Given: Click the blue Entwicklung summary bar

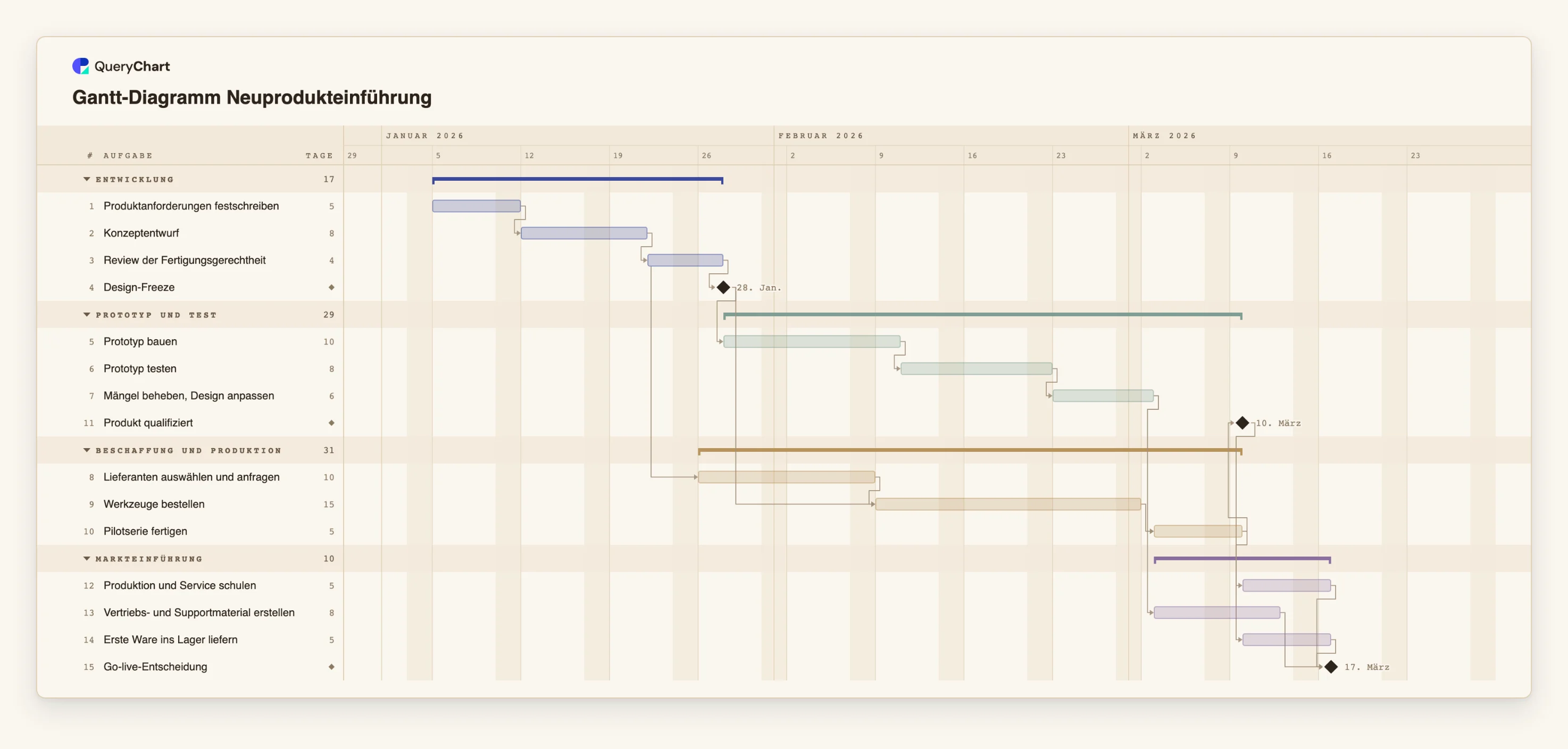Looking at the screenshot, I should (x=578, y=180).
